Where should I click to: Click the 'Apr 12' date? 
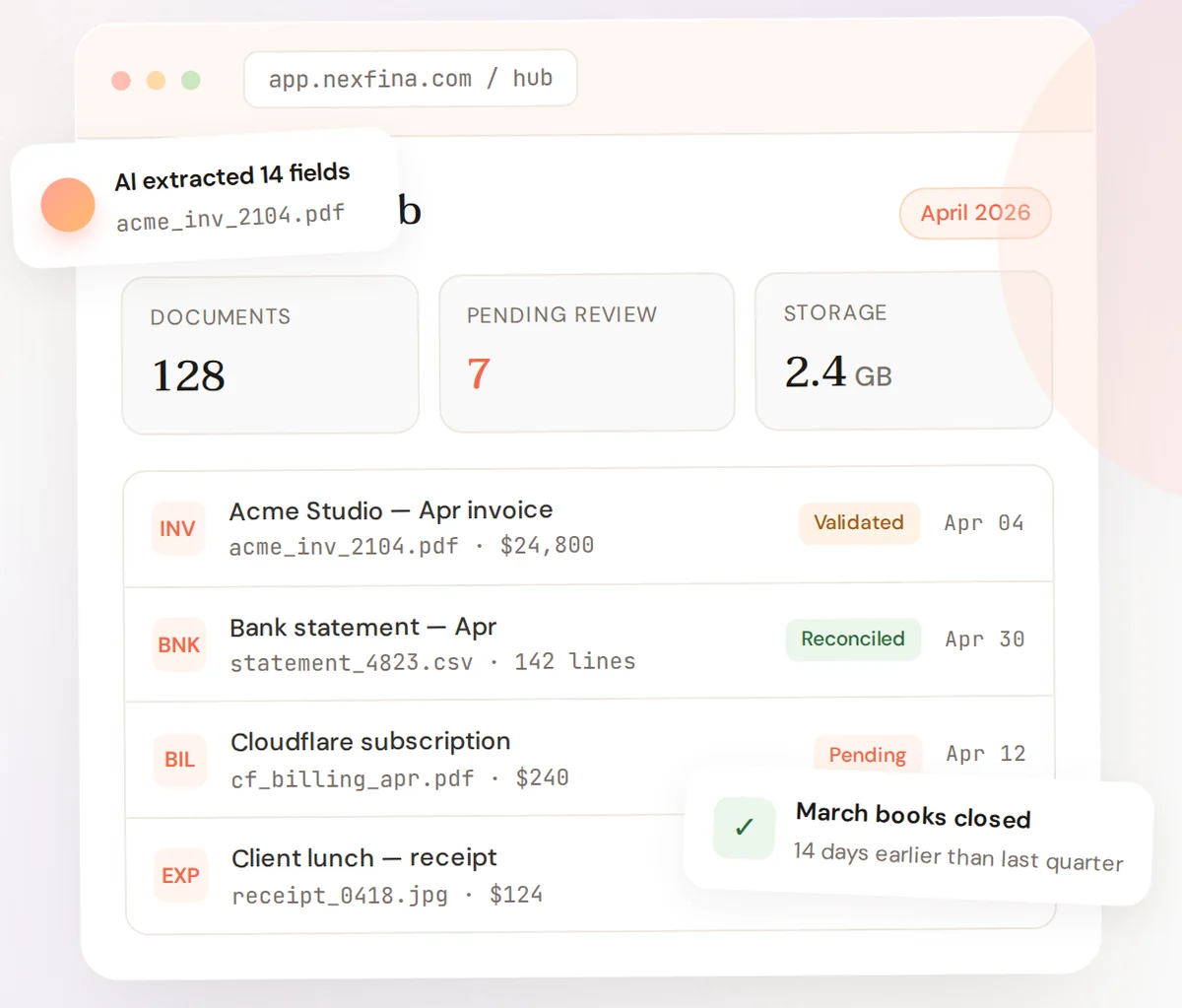[986, 754]
